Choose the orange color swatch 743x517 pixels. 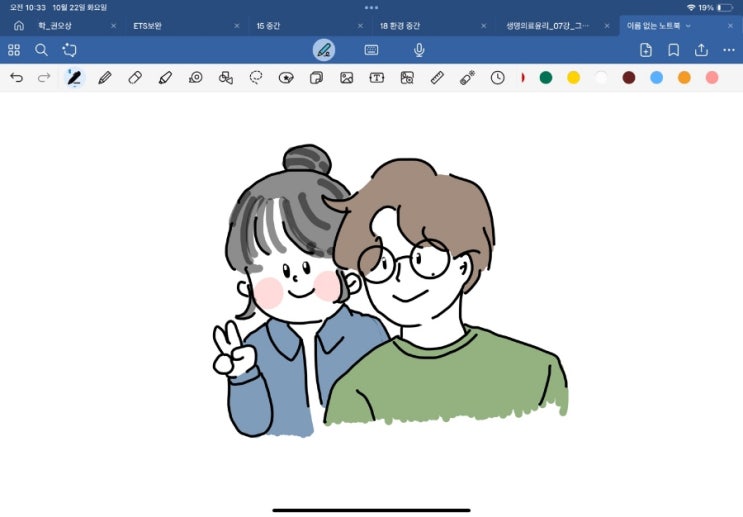tap(684, 78)
